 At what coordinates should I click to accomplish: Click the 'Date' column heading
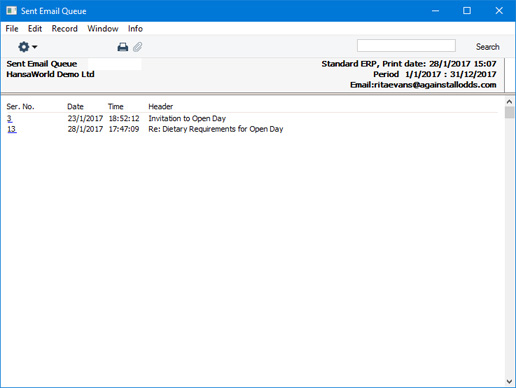coord(75,107)
